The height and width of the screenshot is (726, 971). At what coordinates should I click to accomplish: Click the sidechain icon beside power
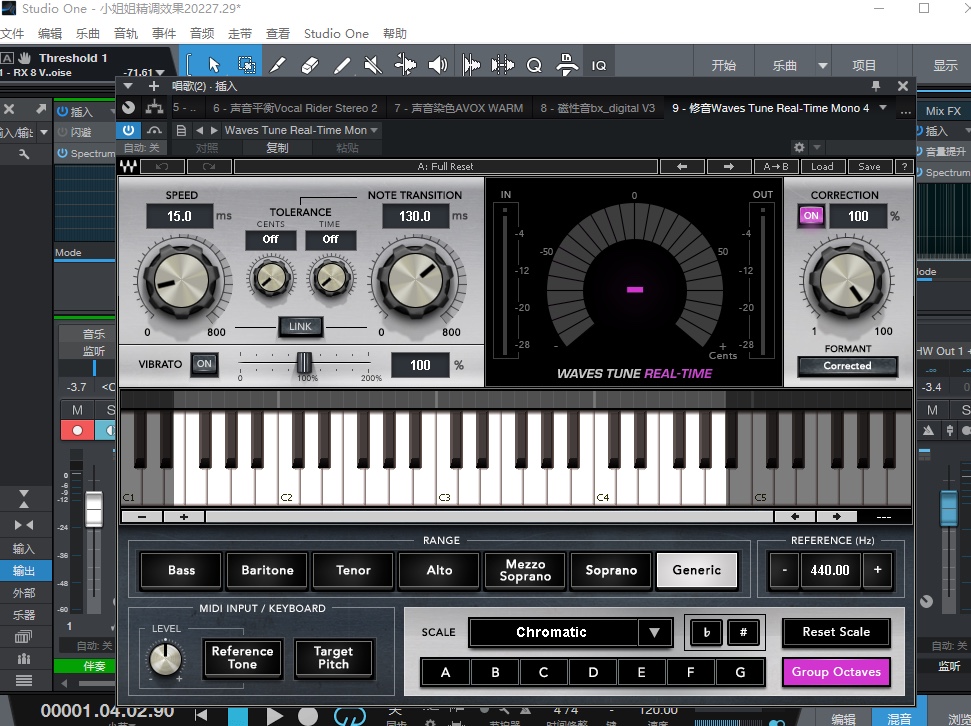(154, 130)
